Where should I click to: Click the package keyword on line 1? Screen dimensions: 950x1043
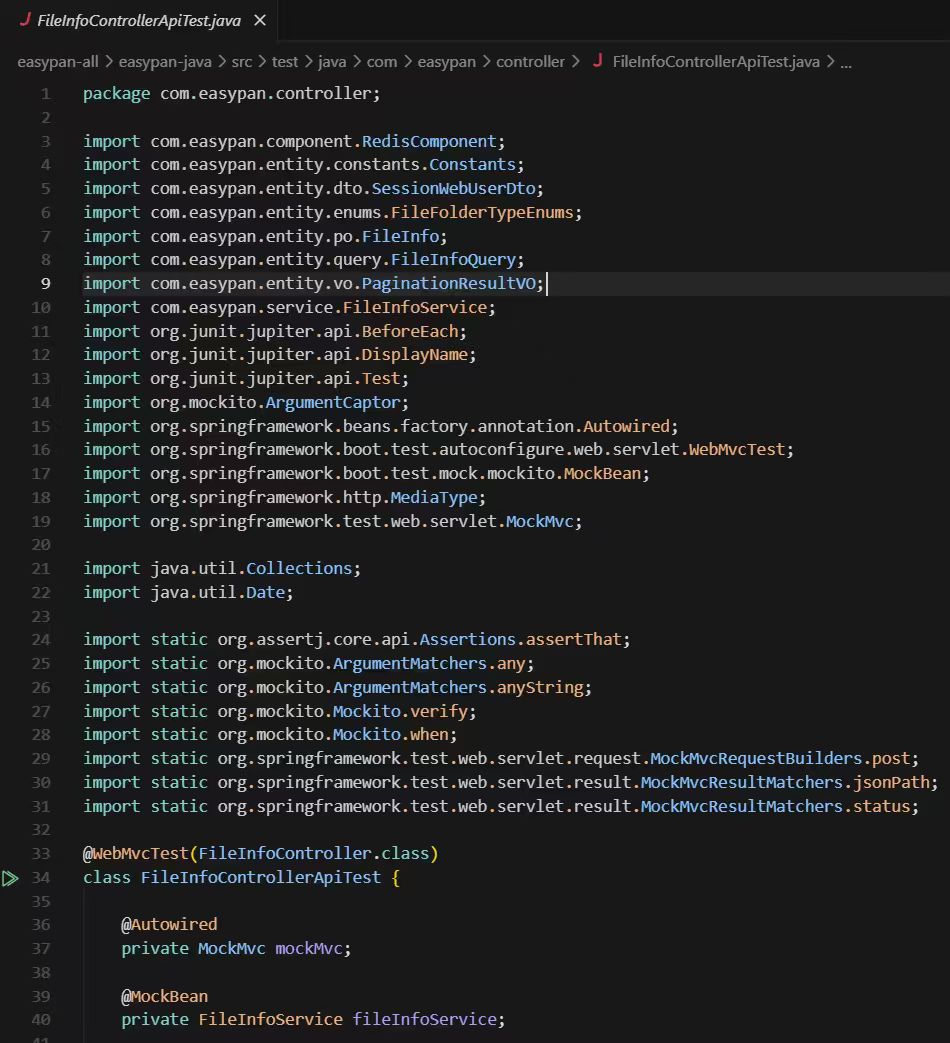pyautogui.click(x=116, y=94)
